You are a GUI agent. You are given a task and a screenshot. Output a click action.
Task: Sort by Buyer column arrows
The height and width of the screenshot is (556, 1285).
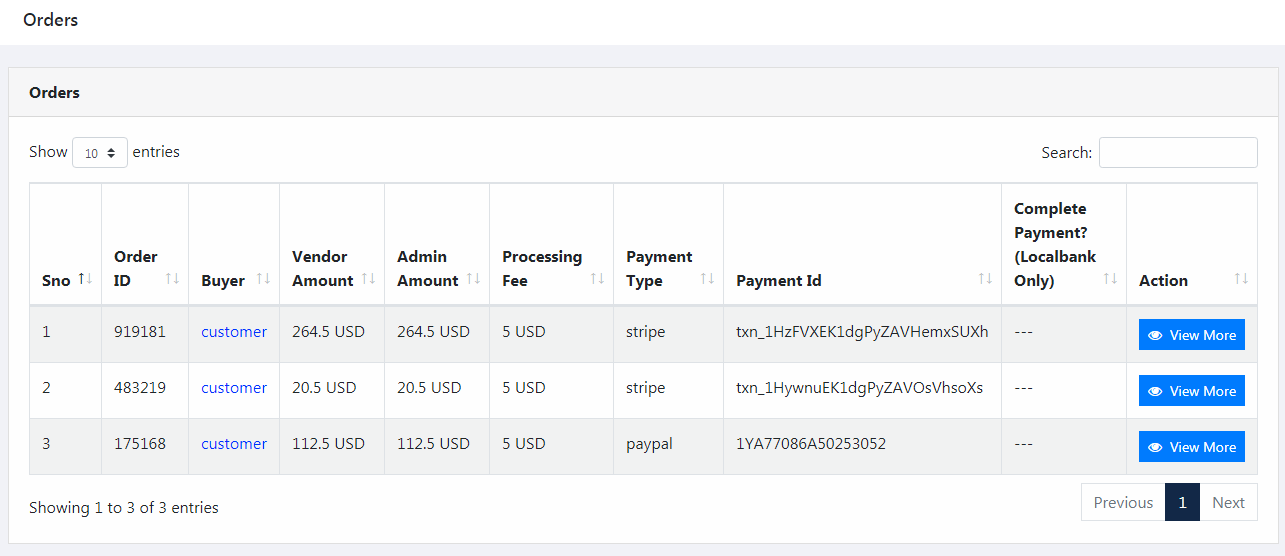pos(263,279)
